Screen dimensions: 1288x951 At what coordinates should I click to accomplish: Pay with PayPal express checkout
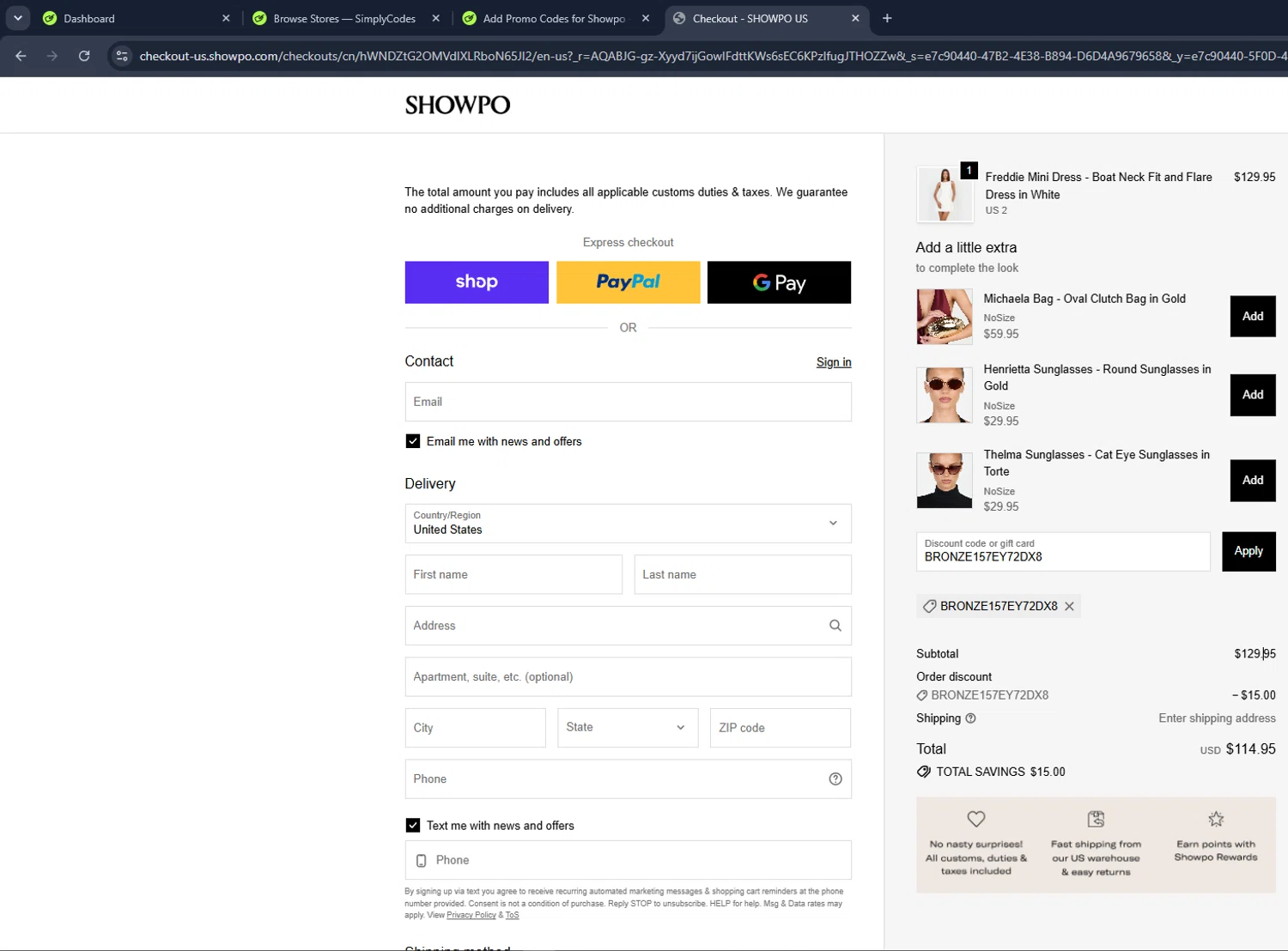pos(629,282)
